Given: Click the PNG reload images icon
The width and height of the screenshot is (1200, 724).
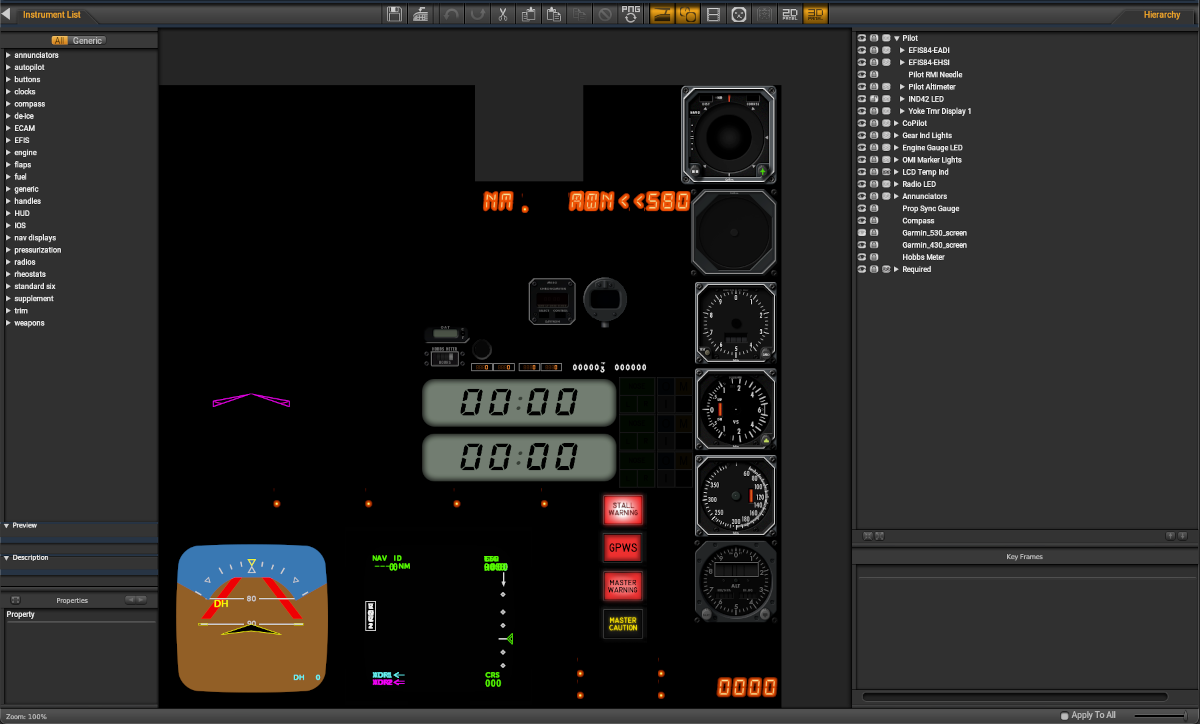Looking at the screenshot, I should pos(631,15).
